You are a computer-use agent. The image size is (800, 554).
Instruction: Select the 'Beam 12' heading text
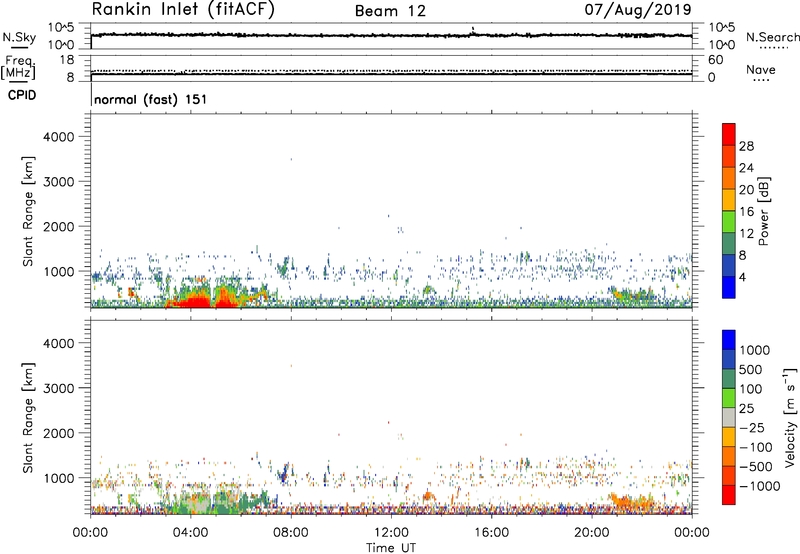390,11
